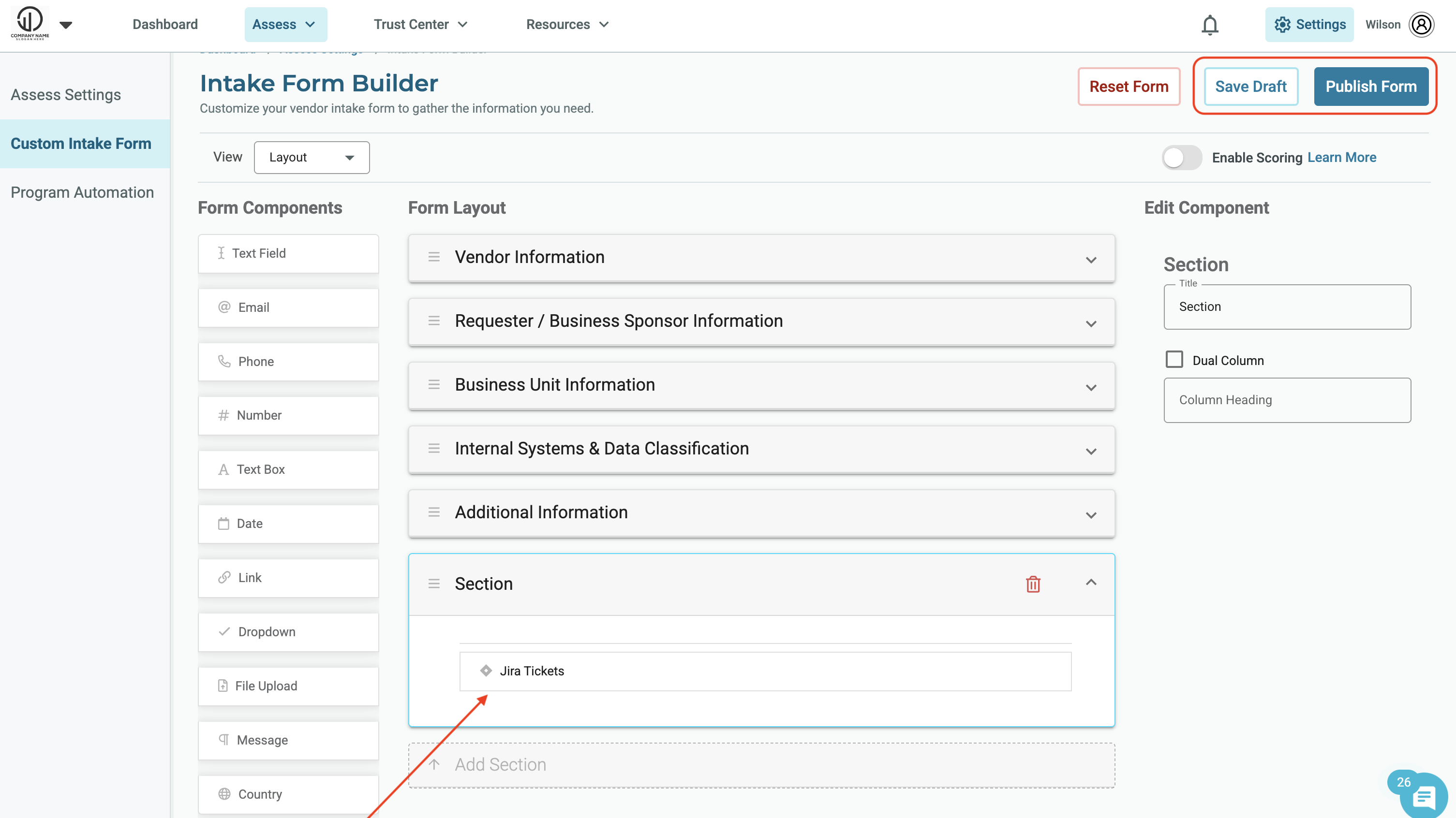
Task: Delete the Section with trash icon
Action: [1033, 584]
